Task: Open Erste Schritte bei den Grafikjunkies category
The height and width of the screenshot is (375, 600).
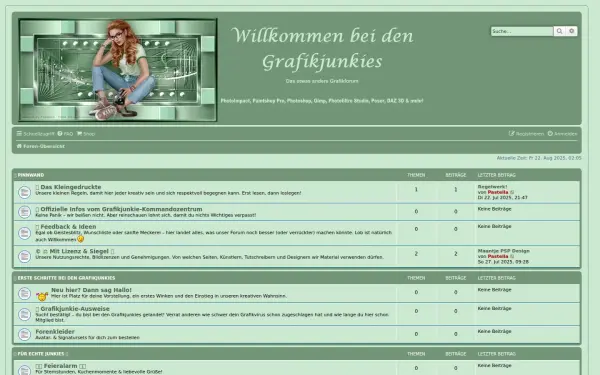Action: [x=66, y=278]
